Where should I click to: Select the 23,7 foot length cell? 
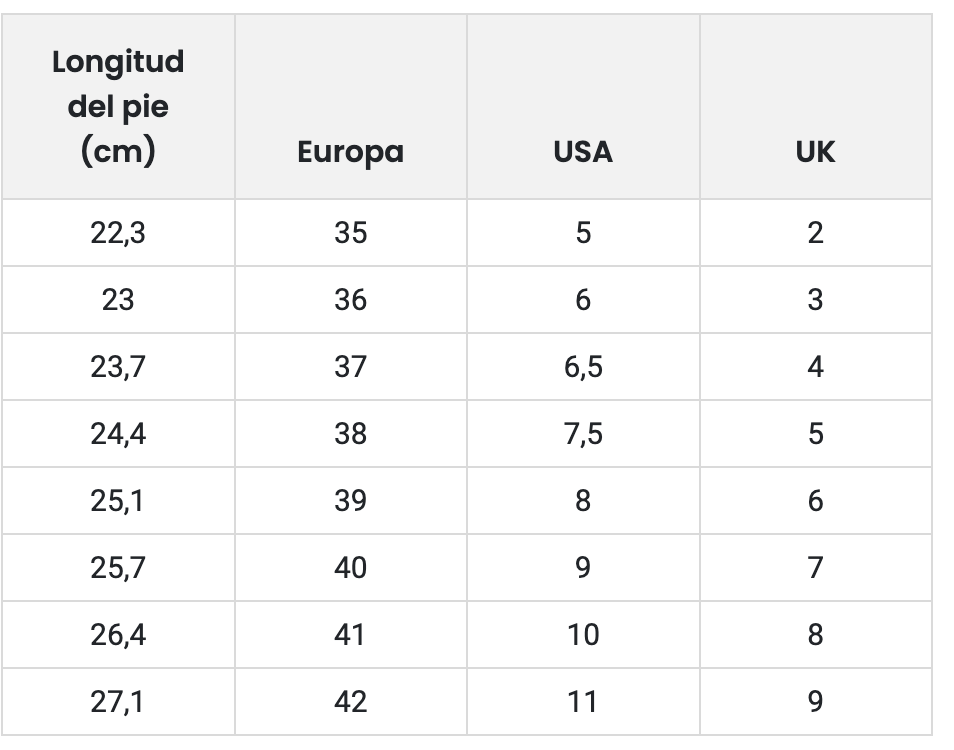pos(118,367)
